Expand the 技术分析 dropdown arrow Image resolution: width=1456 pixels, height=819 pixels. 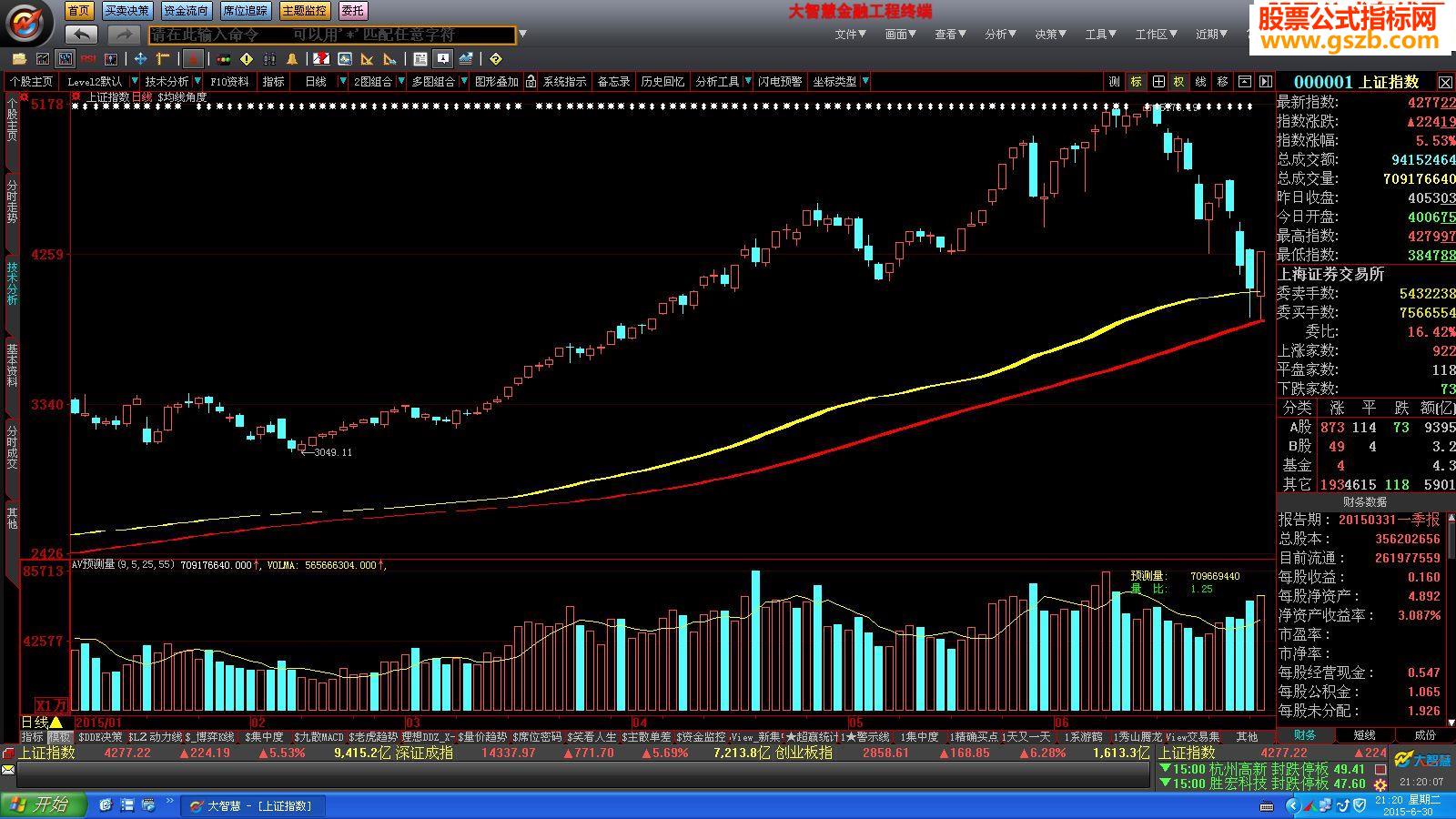[197, 82]
